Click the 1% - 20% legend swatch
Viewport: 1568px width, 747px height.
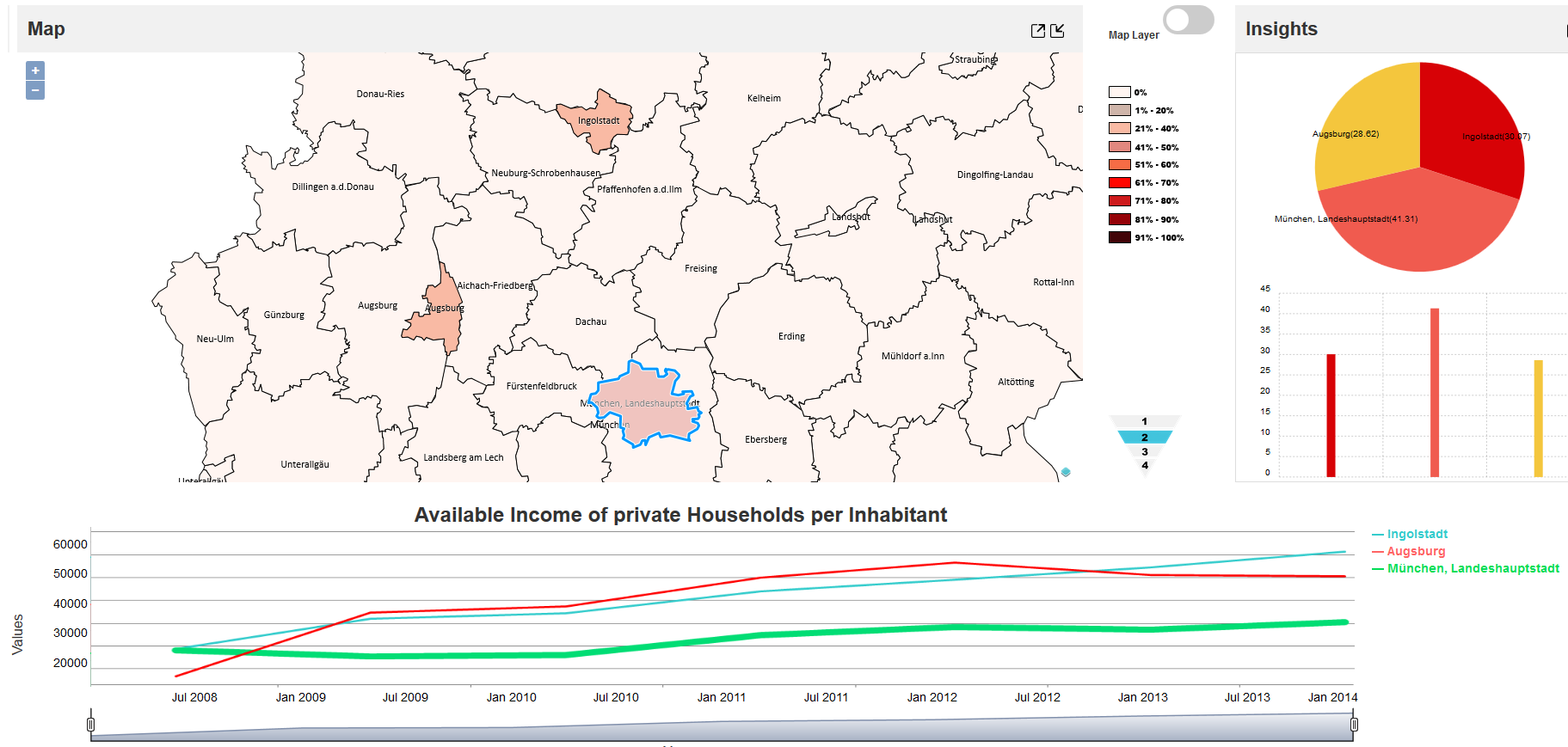(1119, 110)
